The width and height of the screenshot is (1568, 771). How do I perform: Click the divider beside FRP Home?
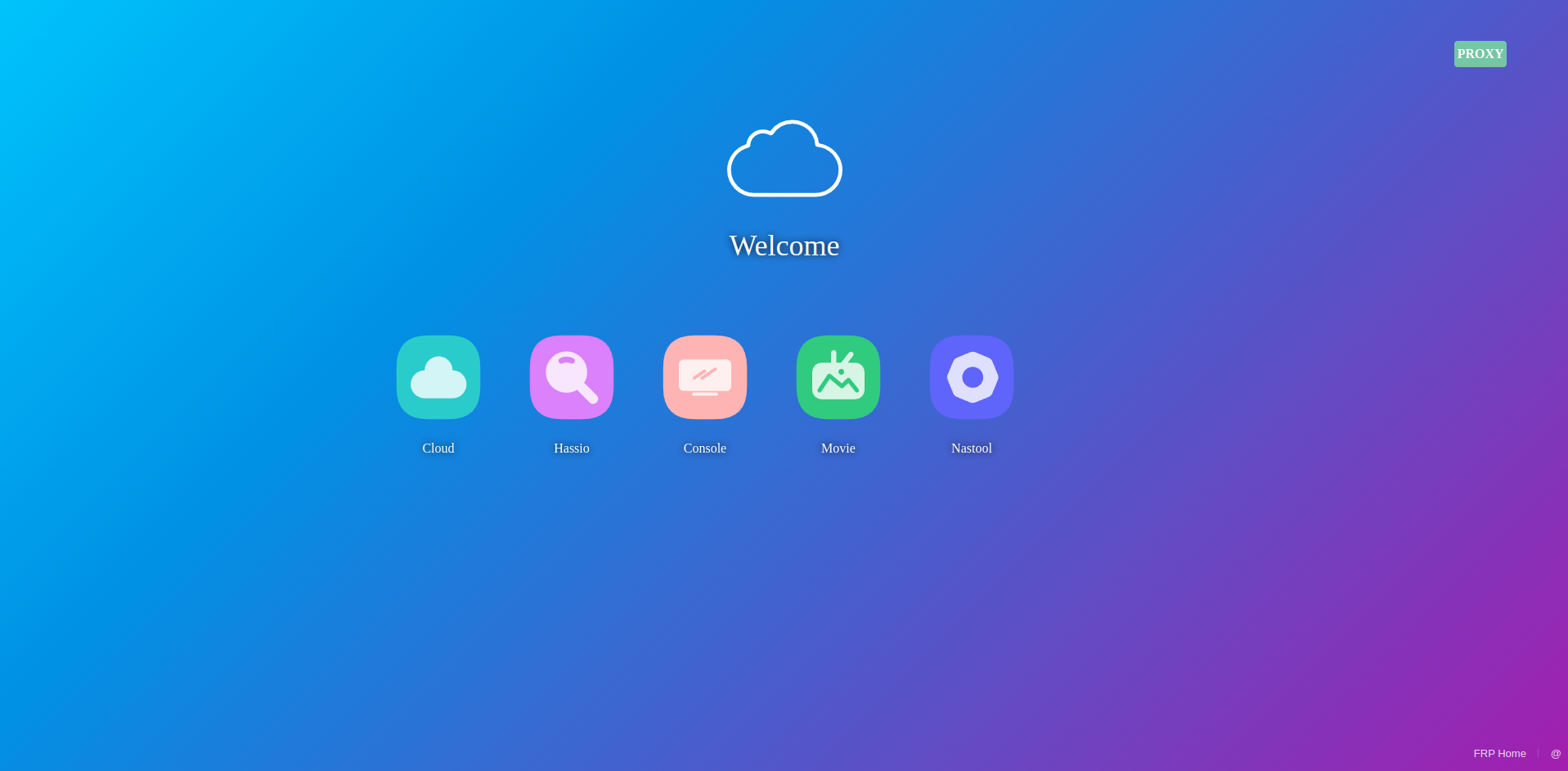click(x=1538, y=754)
